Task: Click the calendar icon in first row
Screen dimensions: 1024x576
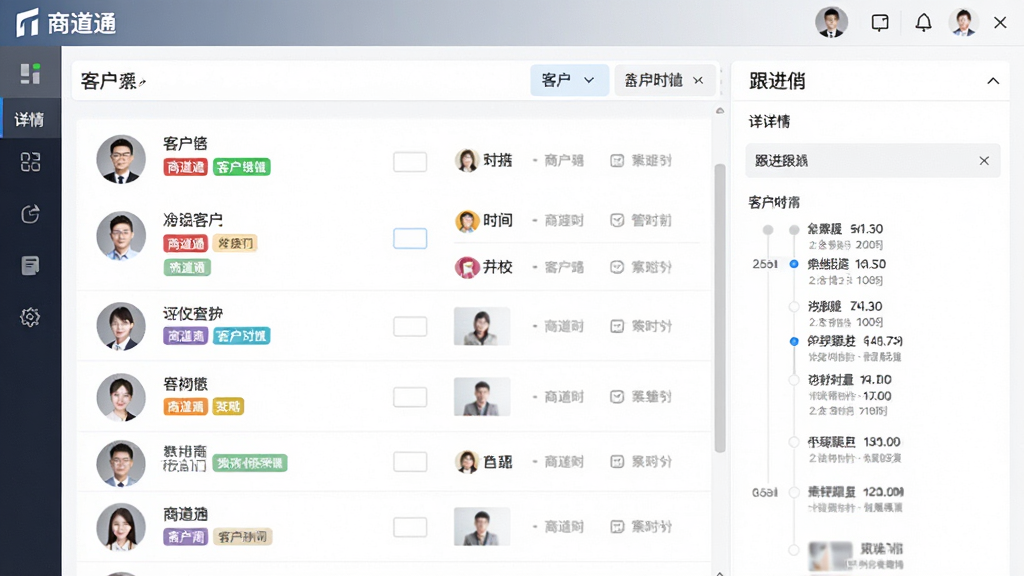Action: pyautogui.click(x=617, y=161)
